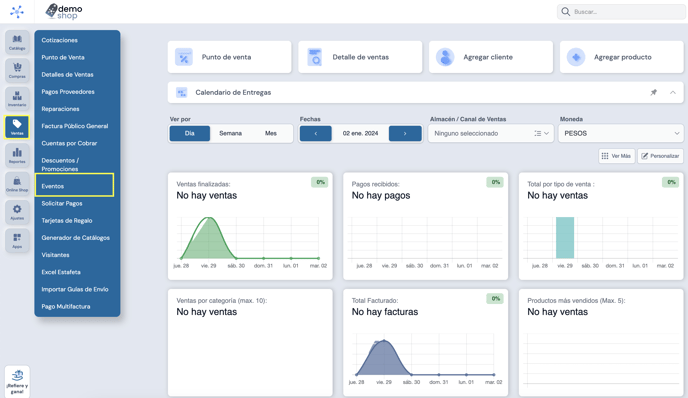Open Factura Público General menu item
The width and height of the screenshot is (688, 398).
75,126
